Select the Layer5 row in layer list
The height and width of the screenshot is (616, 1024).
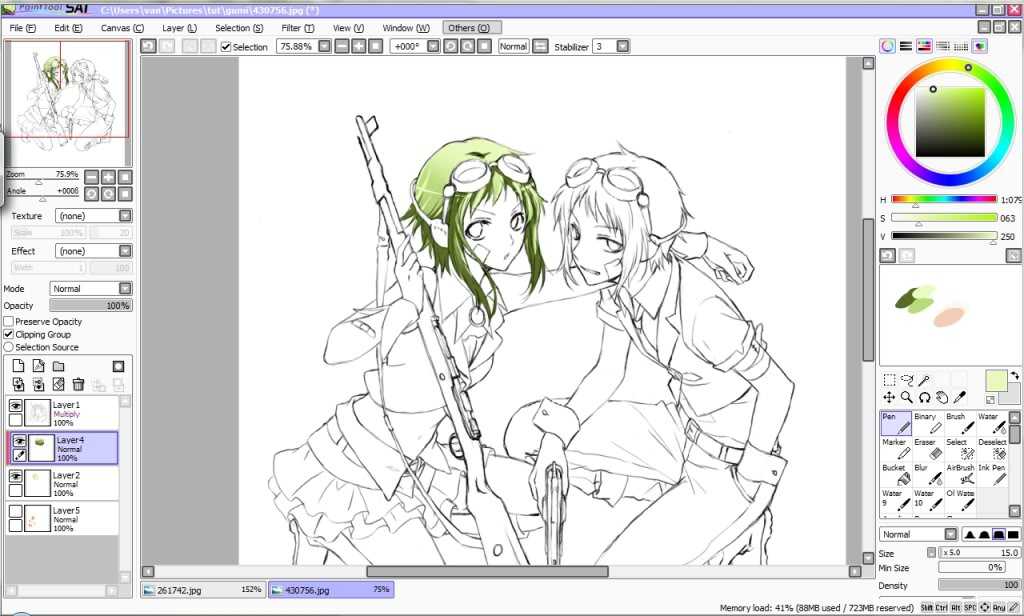coord(63,519)
